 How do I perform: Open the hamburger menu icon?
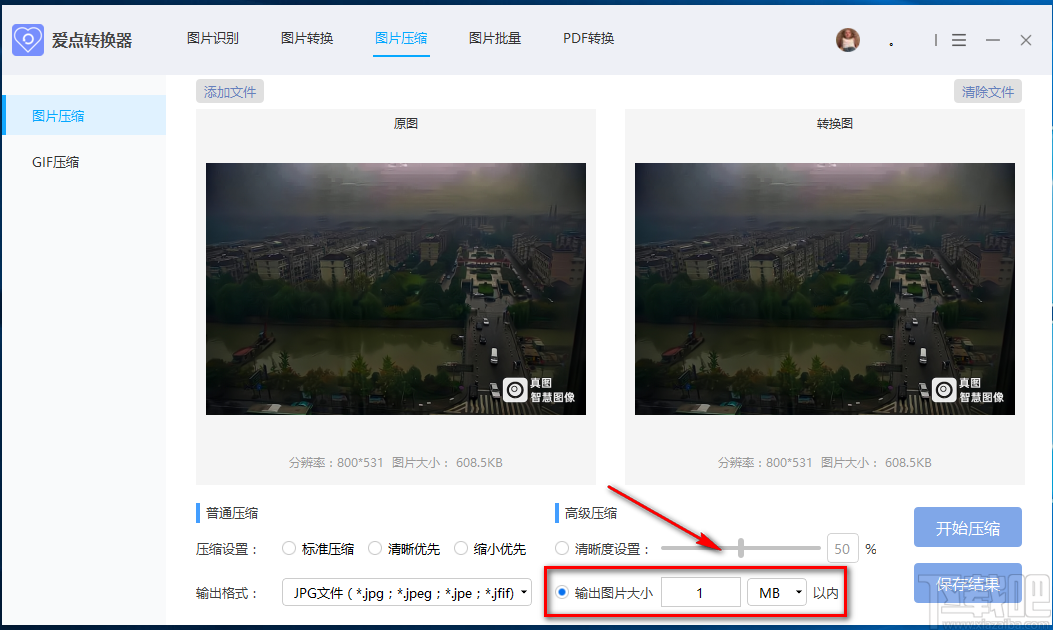[959, 40]
